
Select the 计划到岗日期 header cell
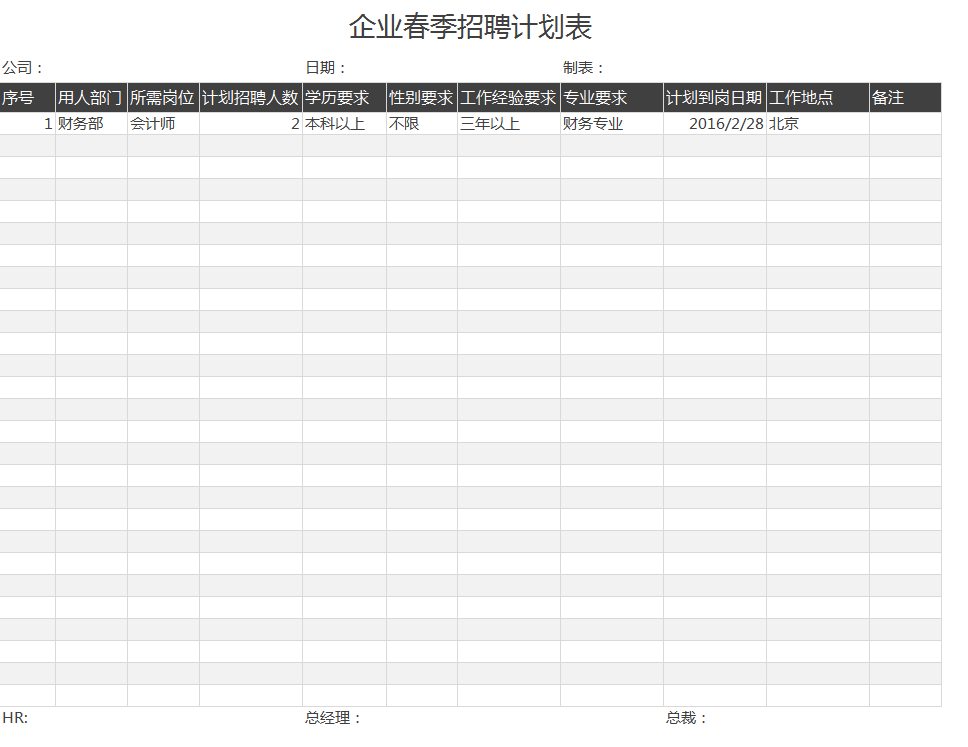pos(715,98)
